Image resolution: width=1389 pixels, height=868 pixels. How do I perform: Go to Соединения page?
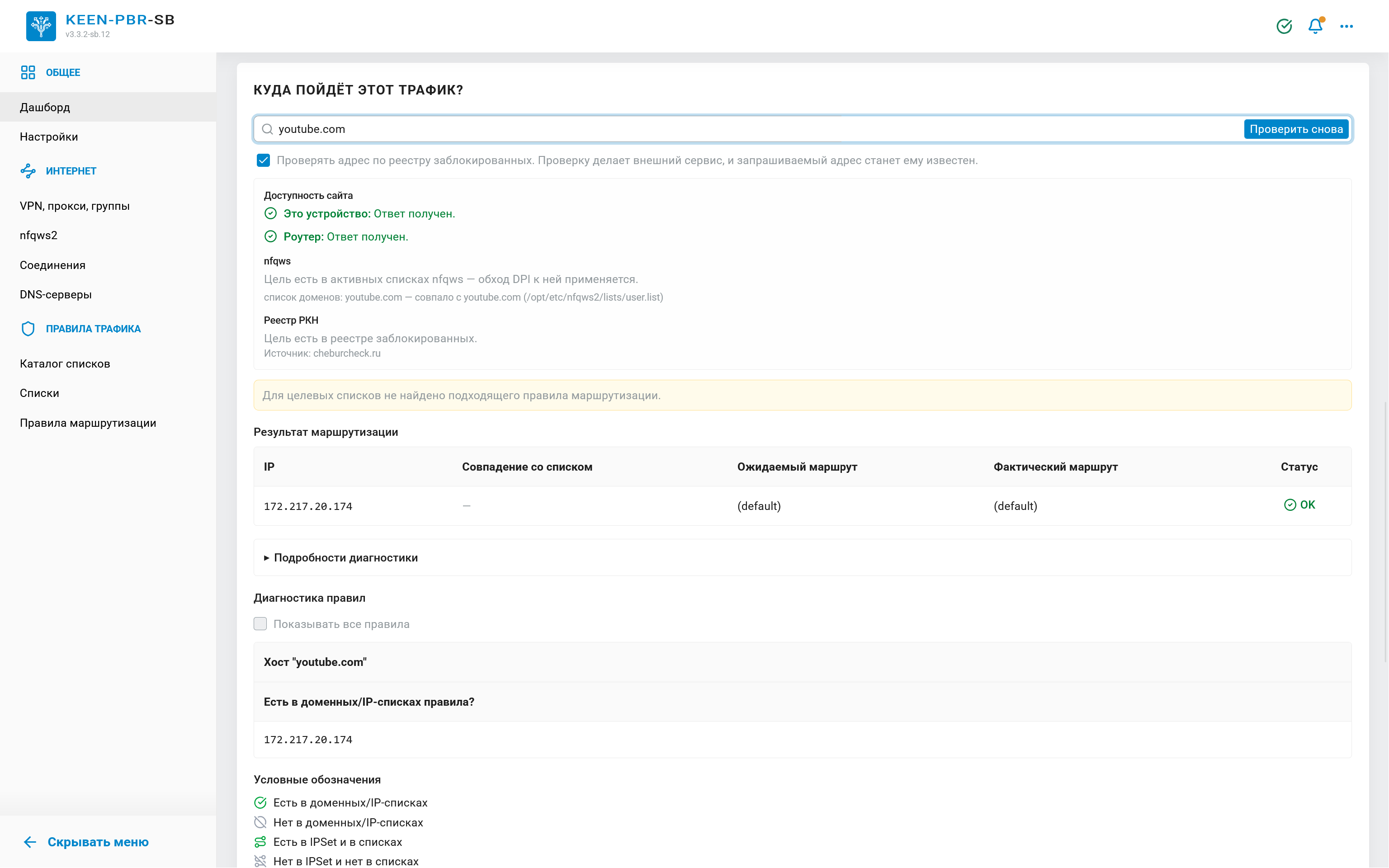pyautogui.click(x=108, y=265)
